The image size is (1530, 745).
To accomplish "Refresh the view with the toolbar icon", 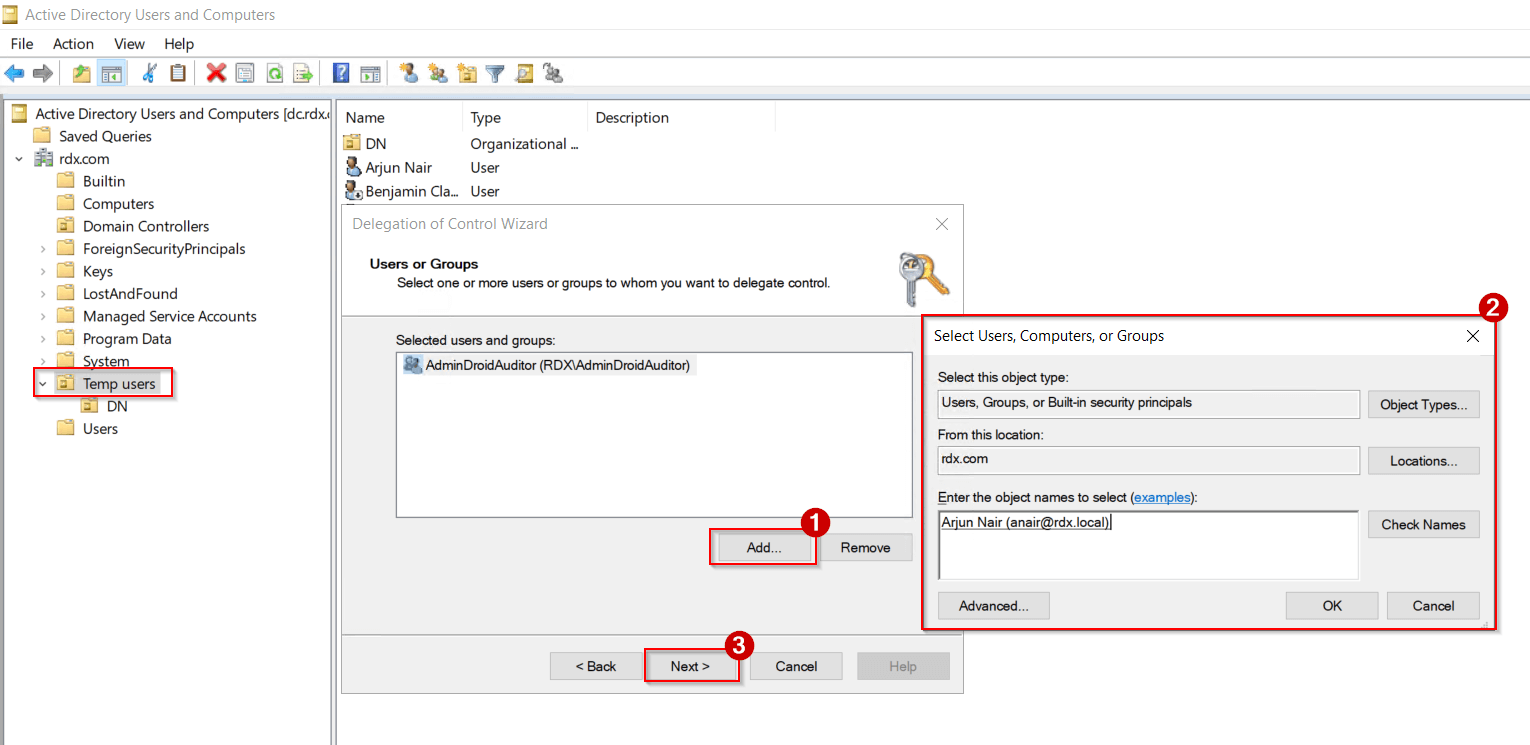I will [x=273, y=72].
